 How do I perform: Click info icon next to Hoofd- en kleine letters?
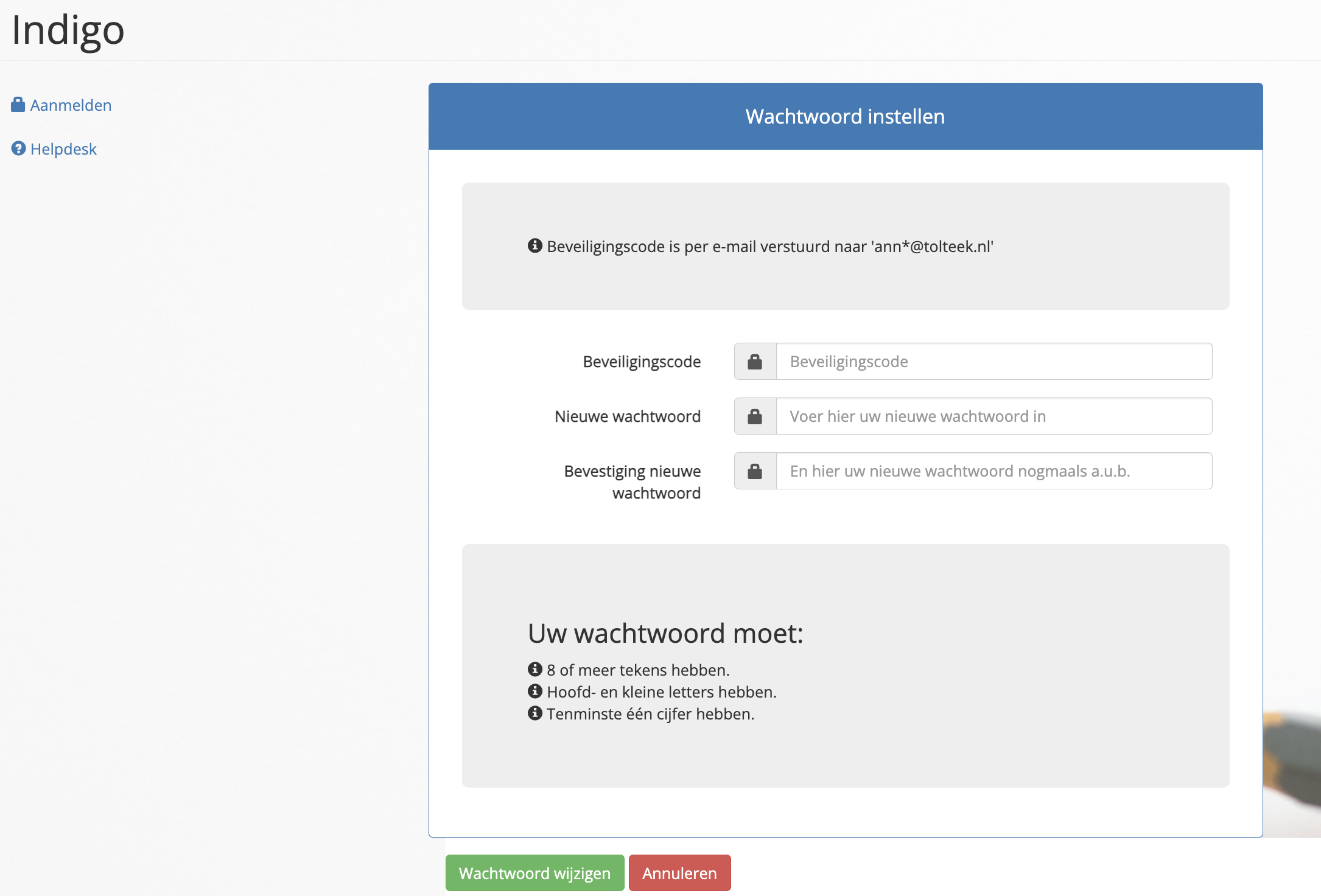click(534, 691)
